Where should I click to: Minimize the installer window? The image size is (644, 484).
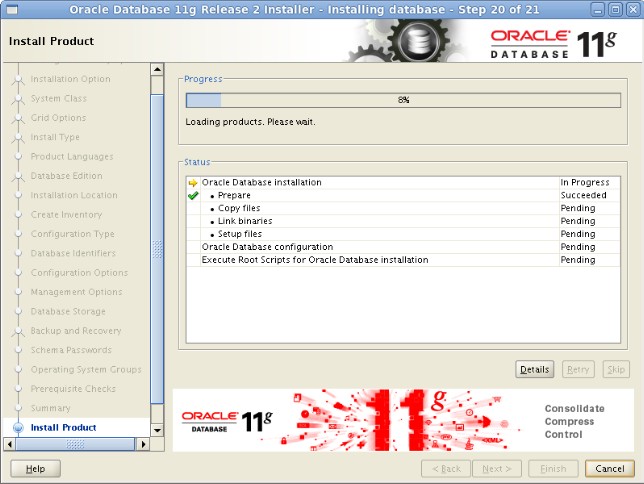point(598,9)
